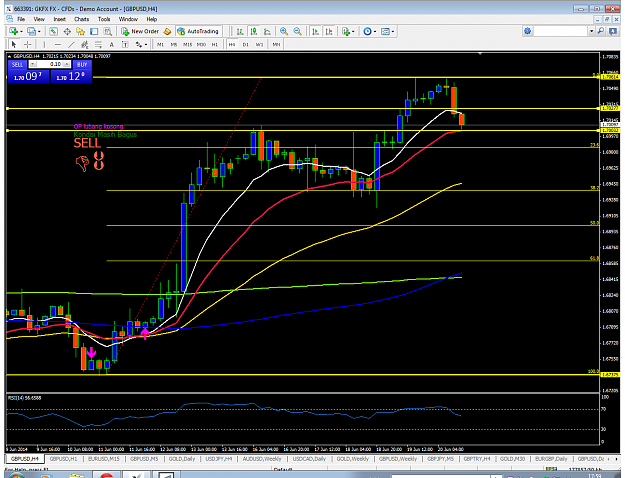625x478 pixels.
Task: Click the one-click SELL button
Action: click(x=17, y=64)
